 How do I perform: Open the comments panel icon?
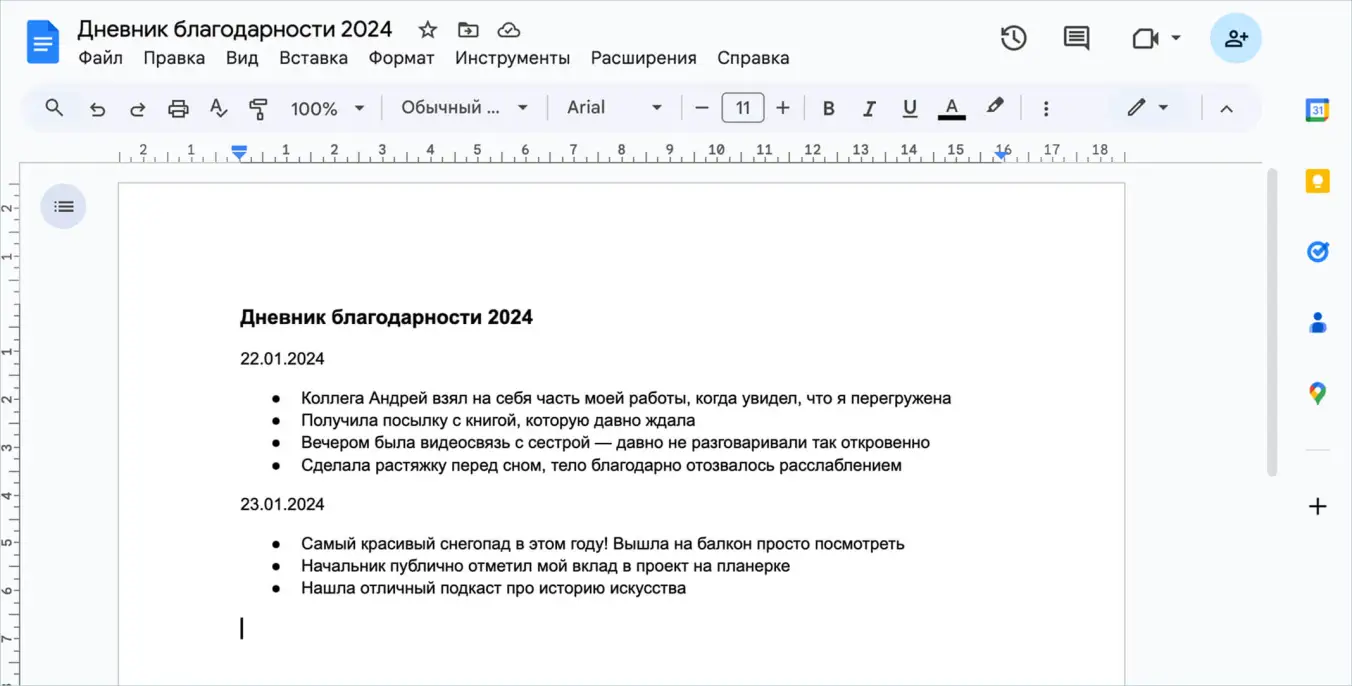1076,37
